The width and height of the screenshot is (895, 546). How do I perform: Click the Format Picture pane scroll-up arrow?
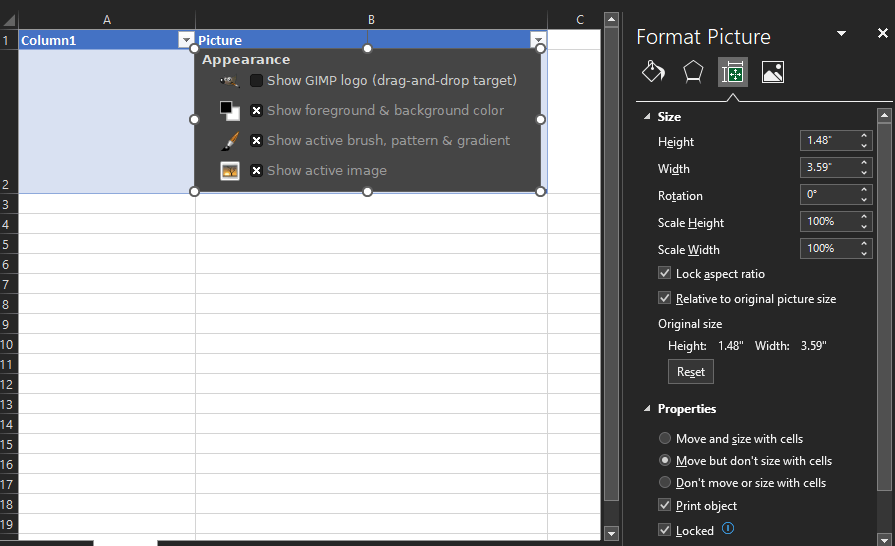coord(884,116)
